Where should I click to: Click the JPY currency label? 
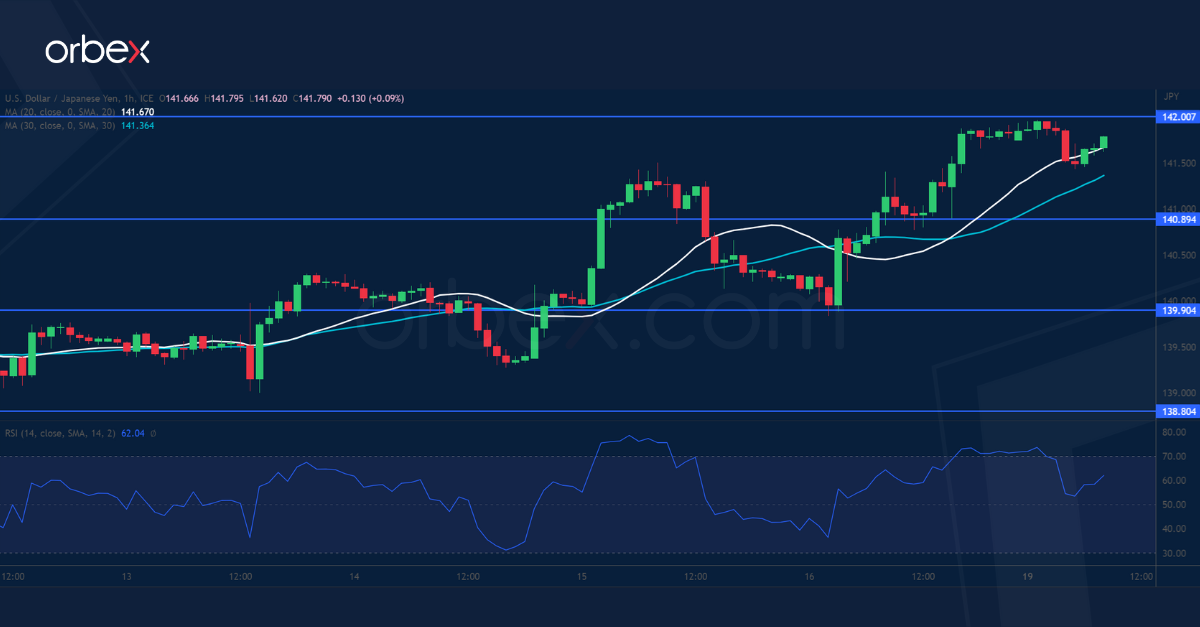[x=1172, y=96]
